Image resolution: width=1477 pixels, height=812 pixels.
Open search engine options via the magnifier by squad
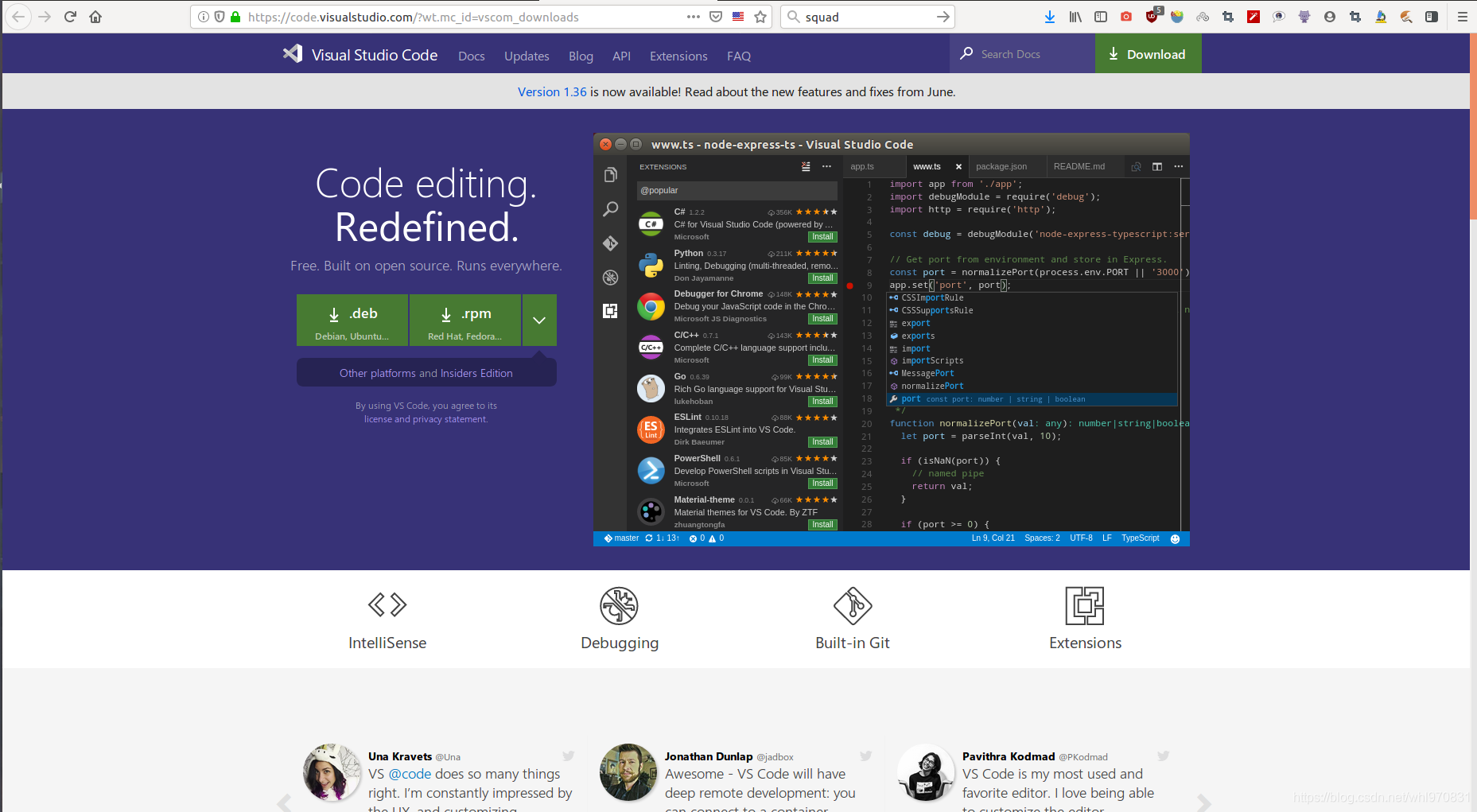point(793,17)
